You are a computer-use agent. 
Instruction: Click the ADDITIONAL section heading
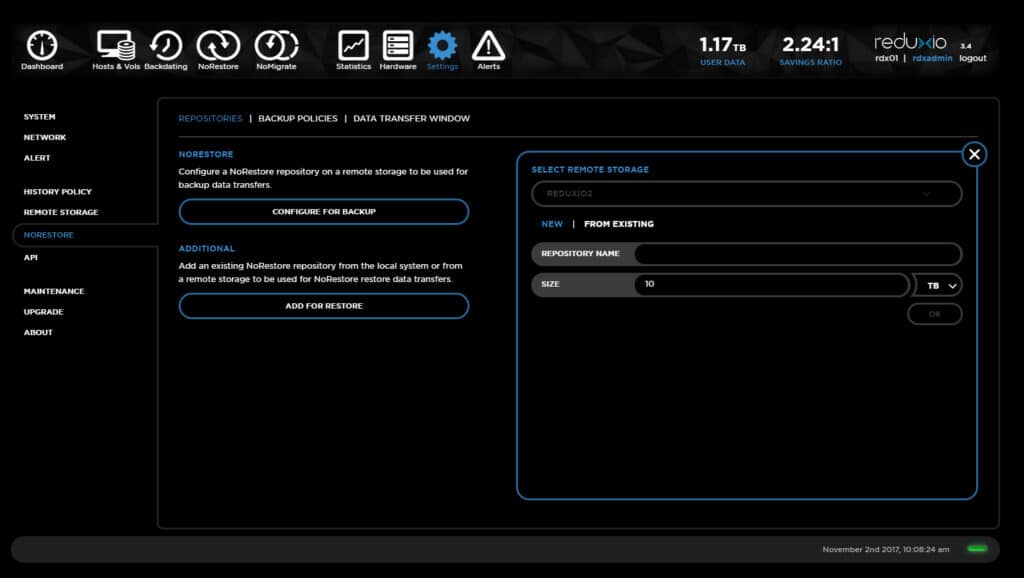(x=206, y=249)
